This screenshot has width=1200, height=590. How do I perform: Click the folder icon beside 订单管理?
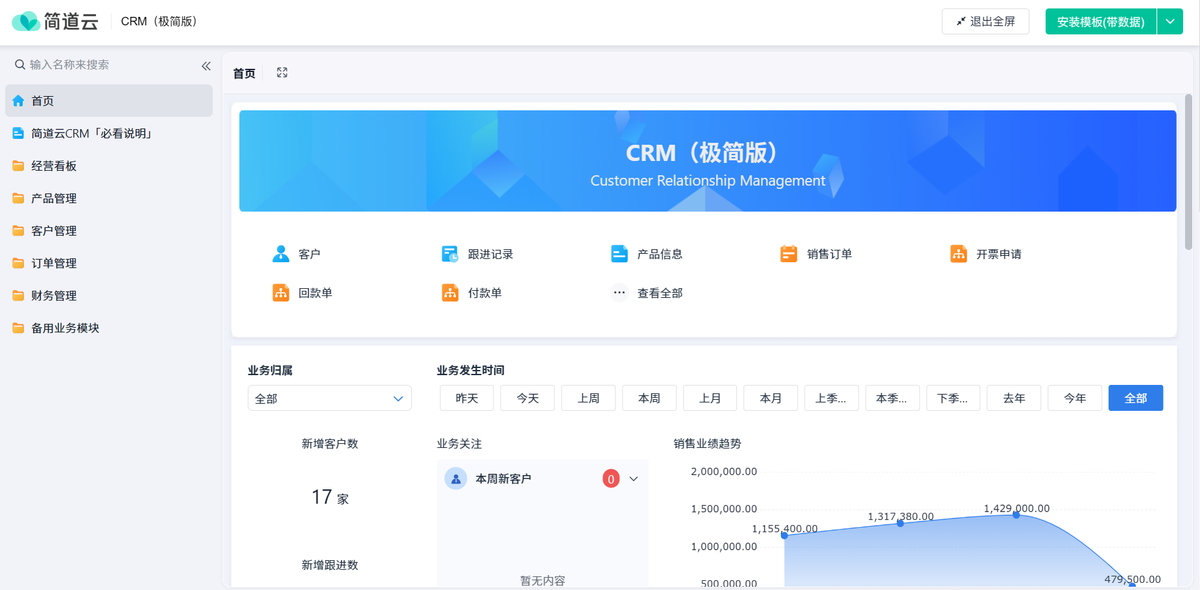coord(18,263)
